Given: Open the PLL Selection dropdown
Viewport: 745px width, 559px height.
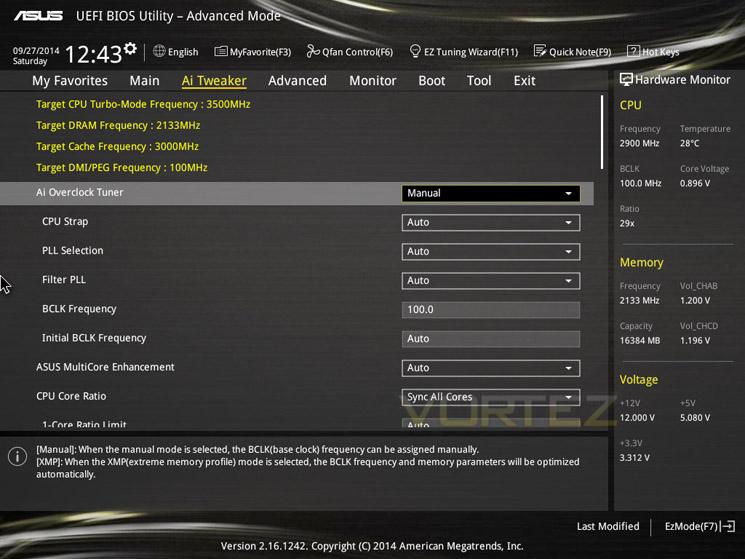Looking at the screenshot, I should pos(490,251).
